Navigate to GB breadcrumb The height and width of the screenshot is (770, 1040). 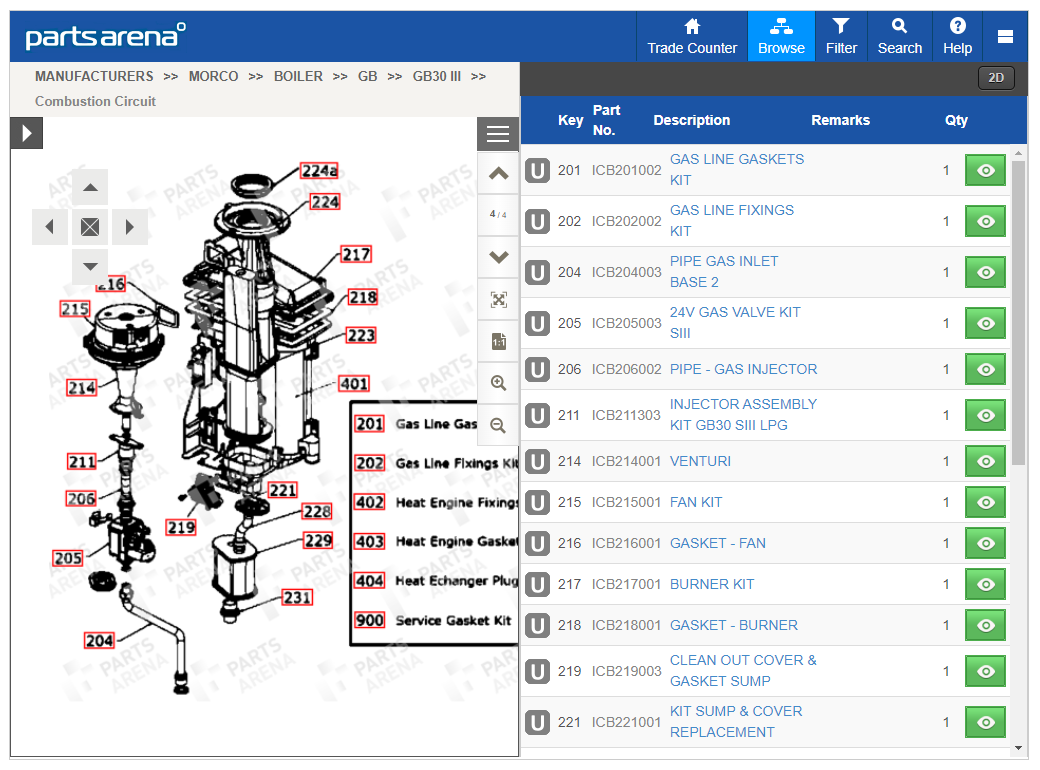coord(367,76)
